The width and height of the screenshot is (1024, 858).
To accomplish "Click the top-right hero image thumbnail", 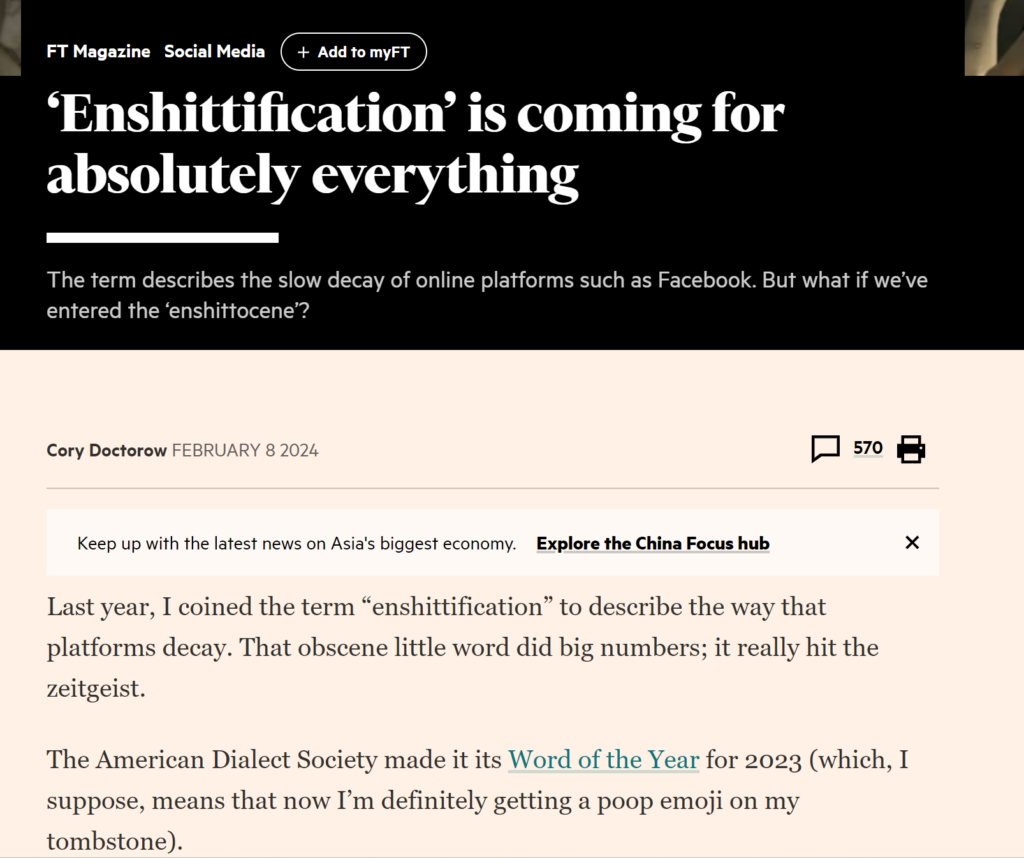I will pyautogui.click(x=994, y=38).
